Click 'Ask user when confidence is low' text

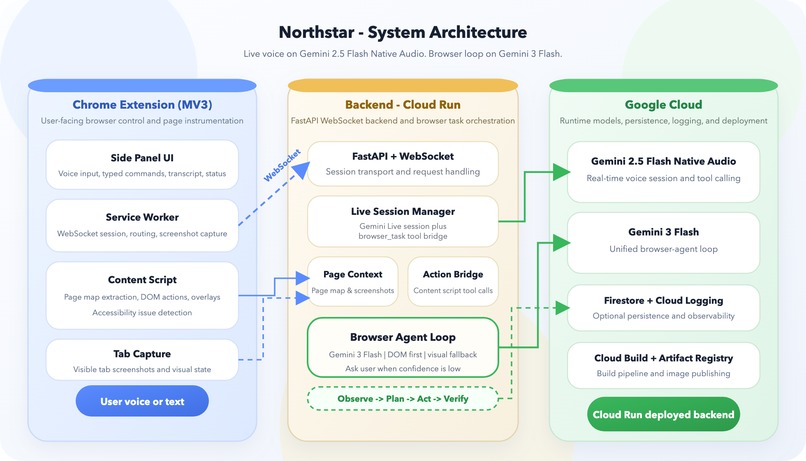click(402, 368)
